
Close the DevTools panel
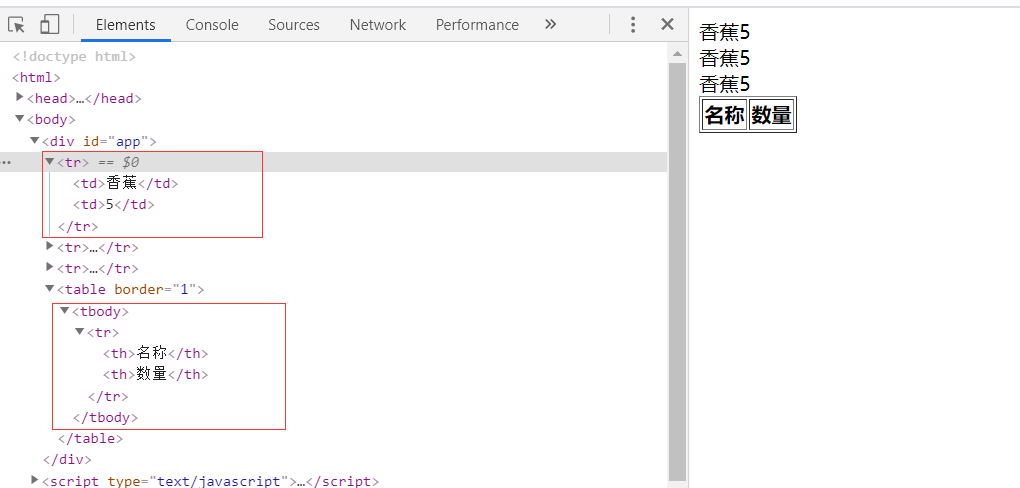click(x=667, y=25)
